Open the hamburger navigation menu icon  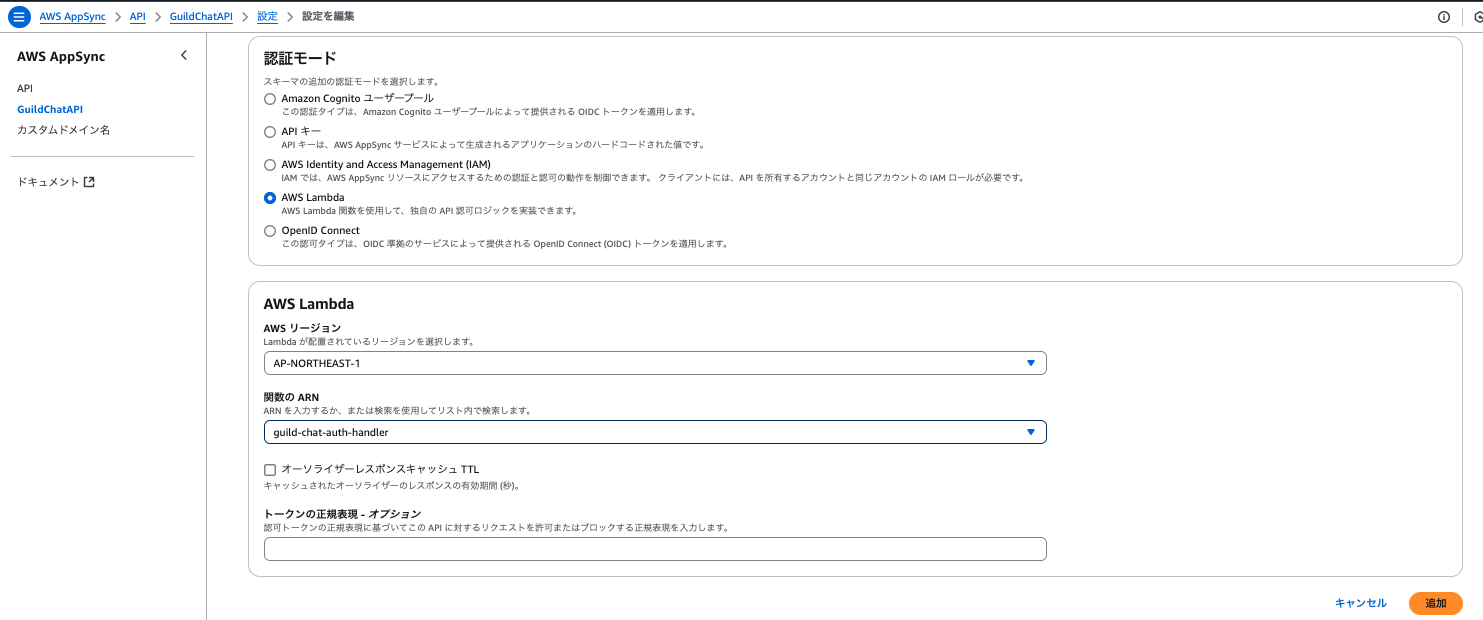click(x=19, y=17)
